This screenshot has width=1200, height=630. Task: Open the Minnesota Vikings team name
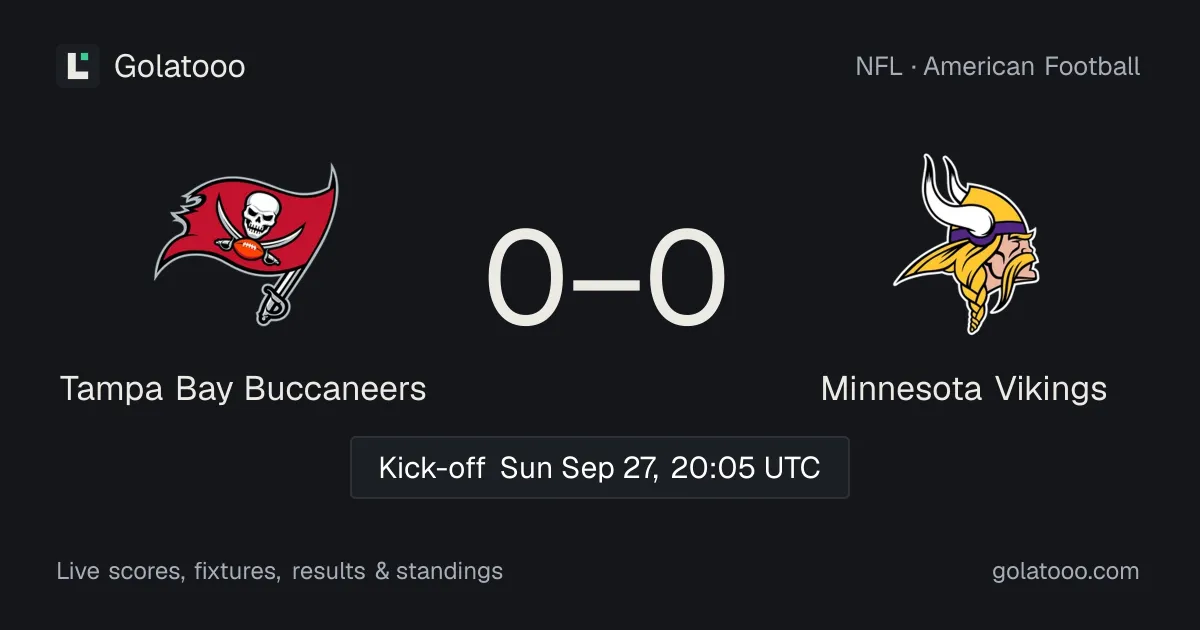point(964,389)
